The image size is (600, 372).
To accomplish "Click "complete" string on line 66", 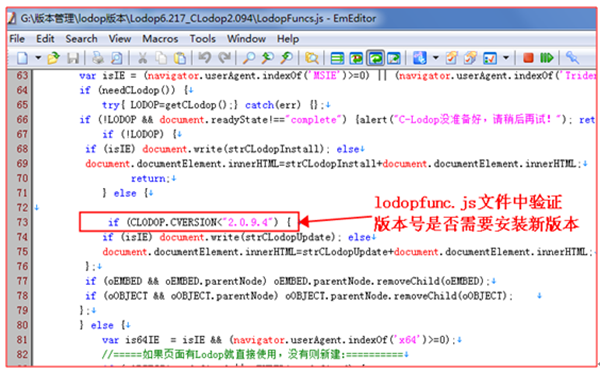I will [313, 119].
